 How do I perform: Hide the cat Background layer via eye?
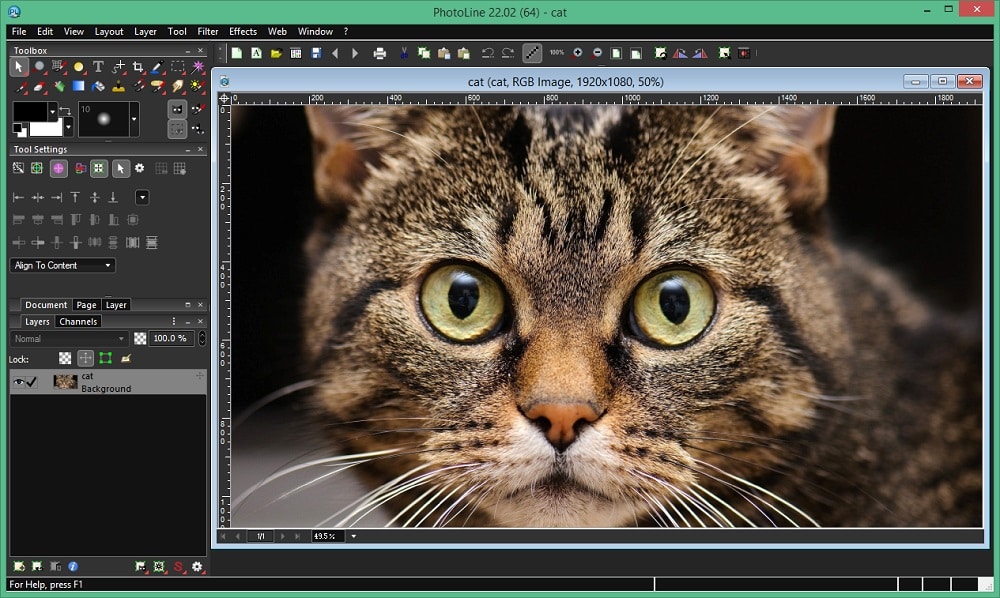18,382
